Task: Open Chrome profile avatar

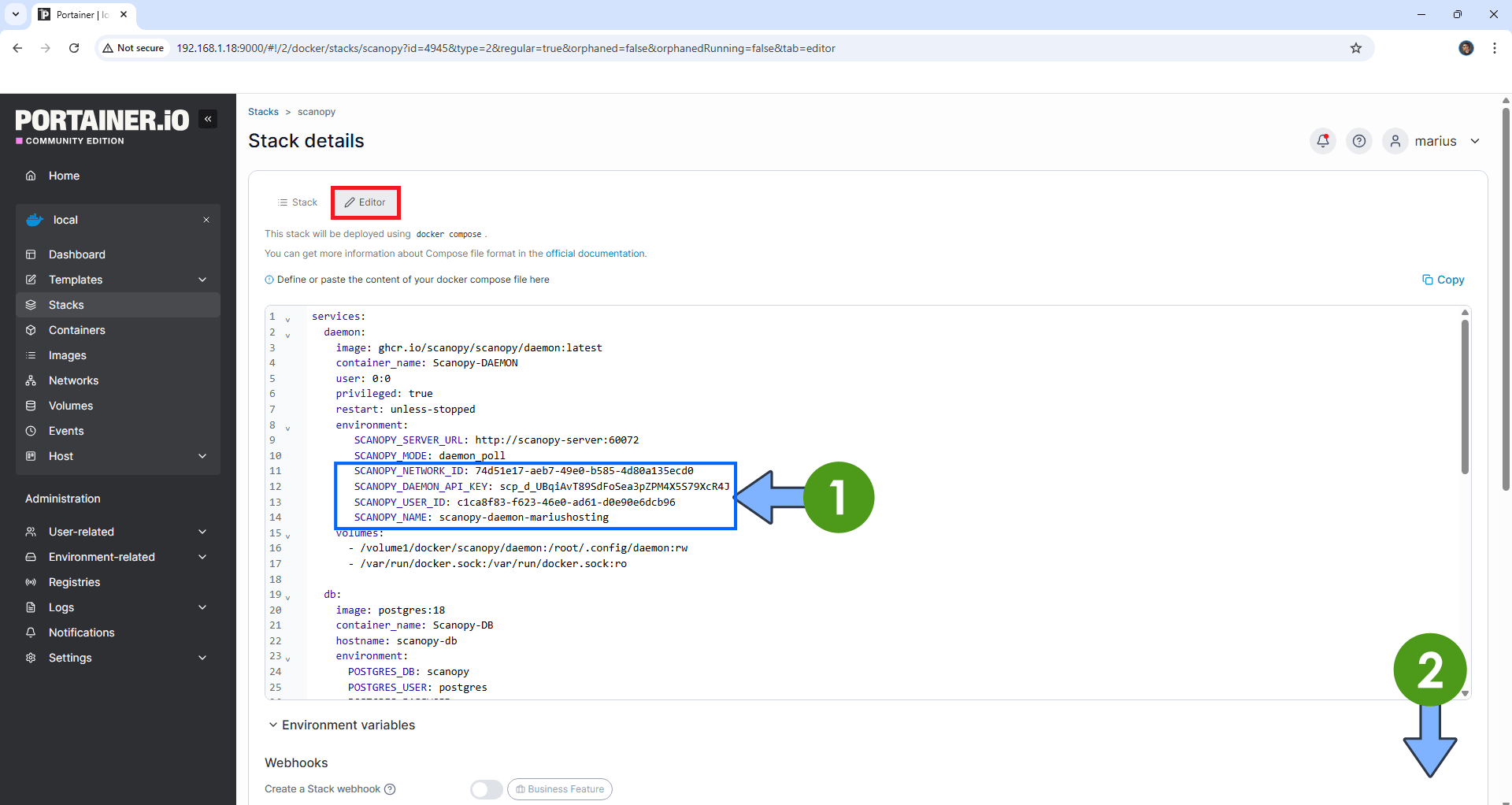Action: [1466, 48]
